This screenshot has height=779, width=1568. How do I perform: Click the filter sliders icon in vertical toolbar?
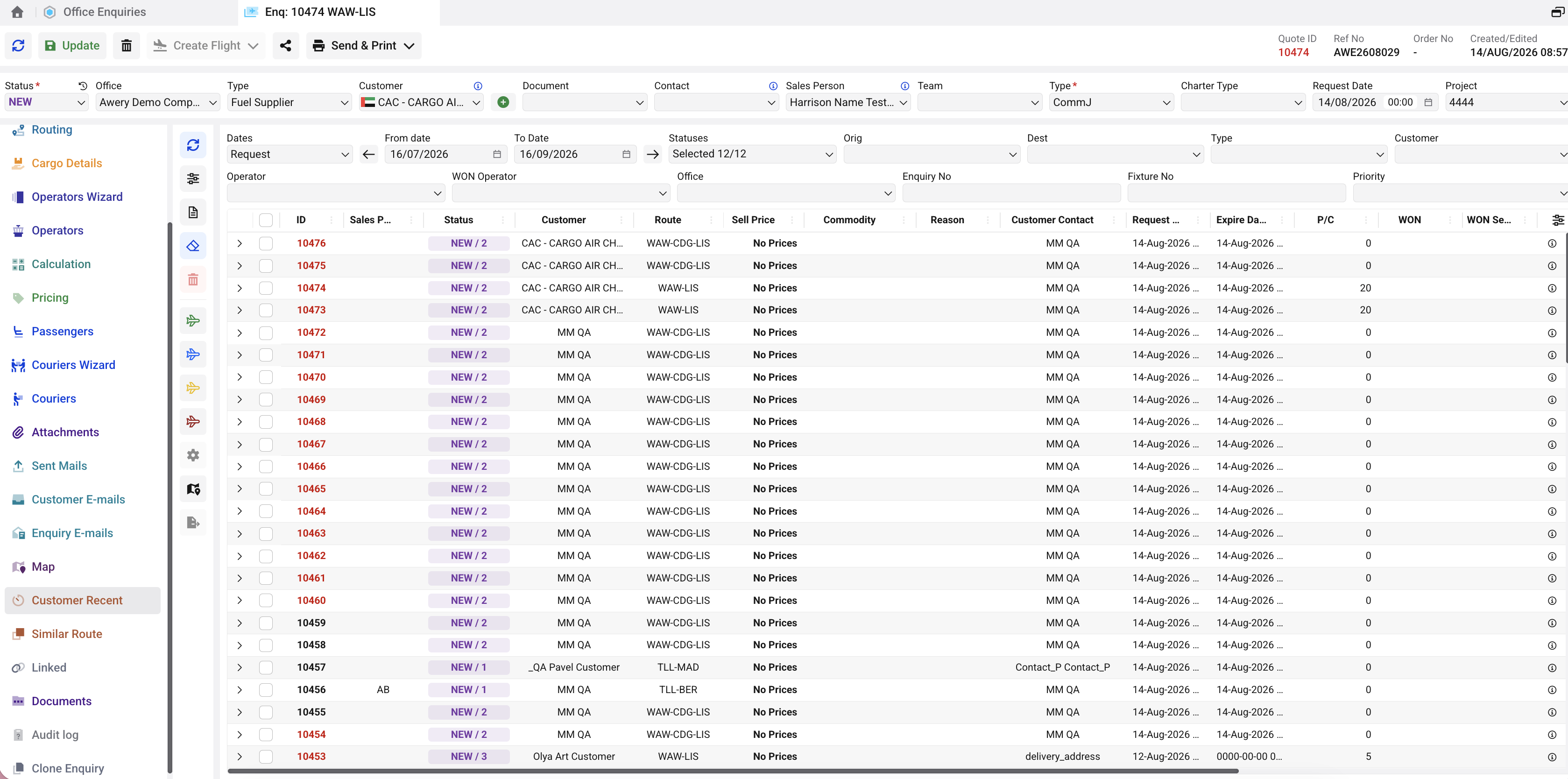pos(193,178)
